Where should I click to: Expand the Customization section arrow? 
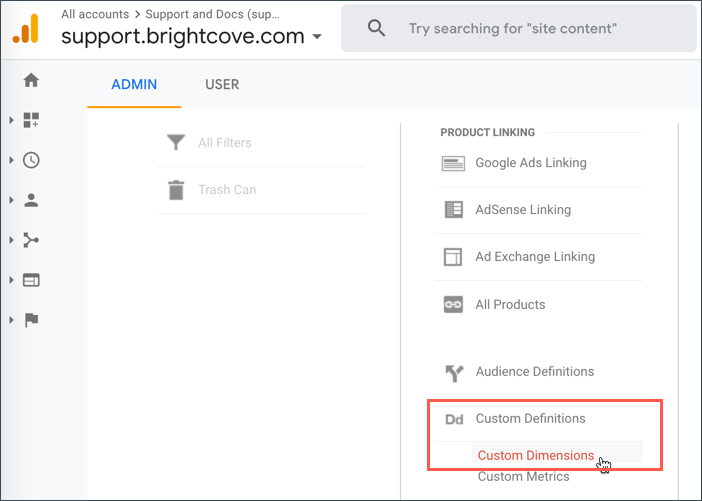[11, 120]
